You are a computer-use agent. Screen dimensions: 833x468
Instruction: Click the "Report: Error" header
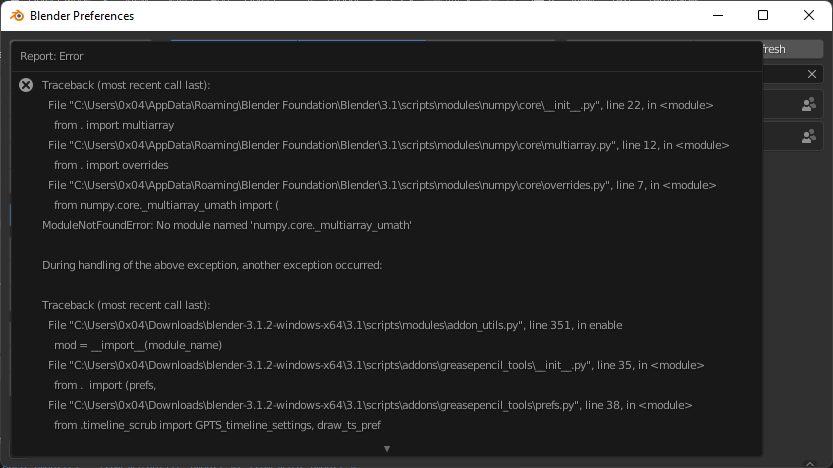[52, 56]
